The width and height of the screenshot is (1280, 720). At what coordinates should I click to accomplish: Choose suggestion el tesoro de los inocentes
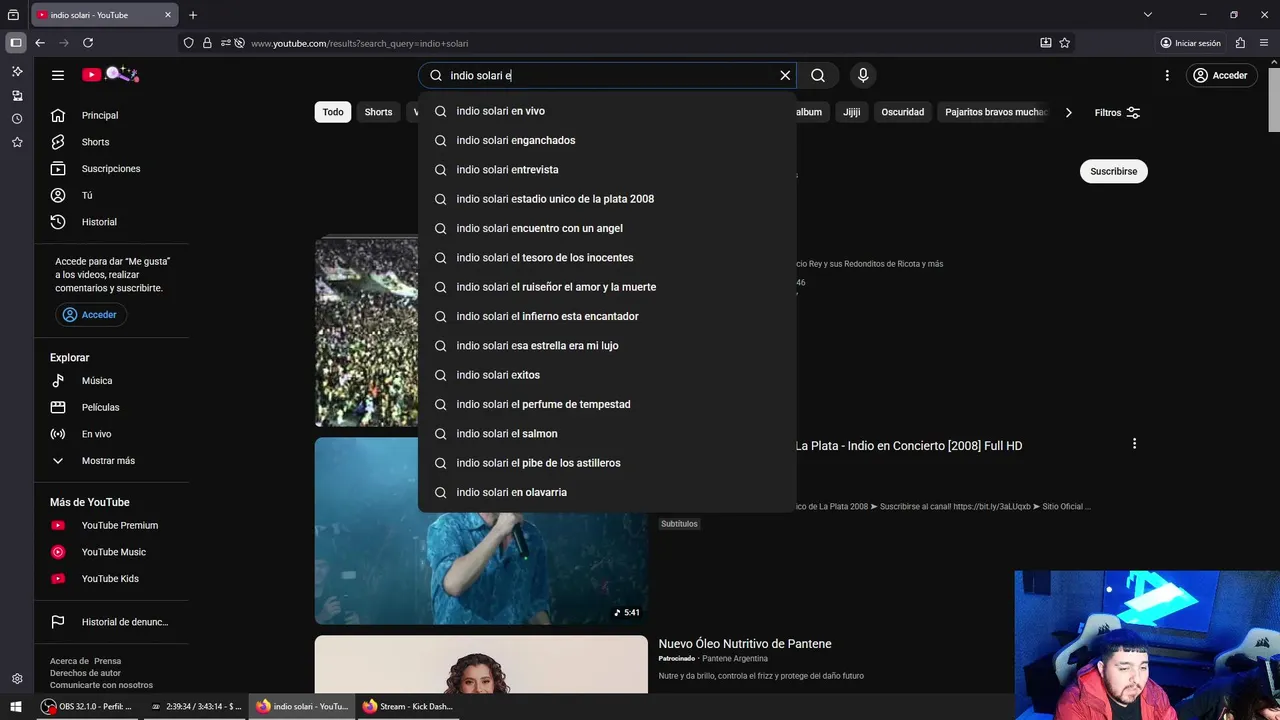[607, 258]
